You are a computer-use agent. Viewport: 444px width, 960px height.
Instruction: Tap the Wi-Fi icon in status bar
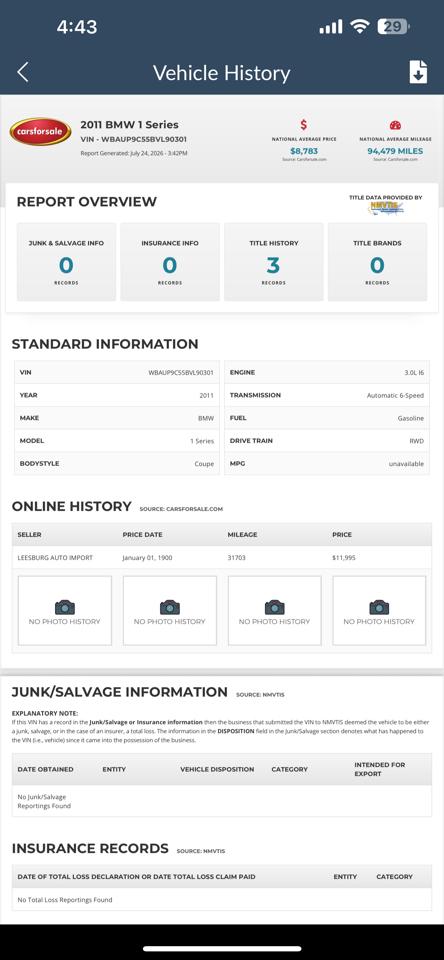point(359,26)
